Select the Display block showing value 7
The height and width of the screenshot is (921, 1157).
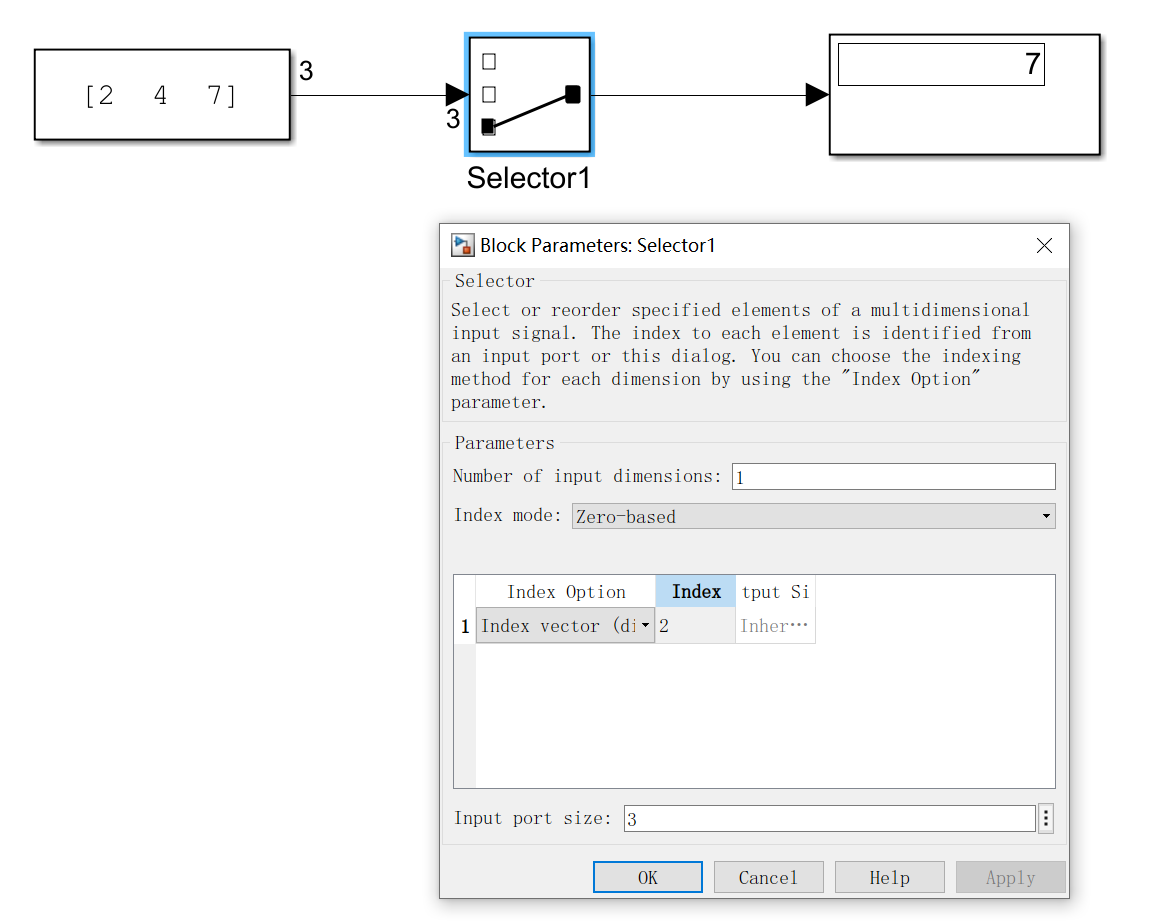point(963,95)
